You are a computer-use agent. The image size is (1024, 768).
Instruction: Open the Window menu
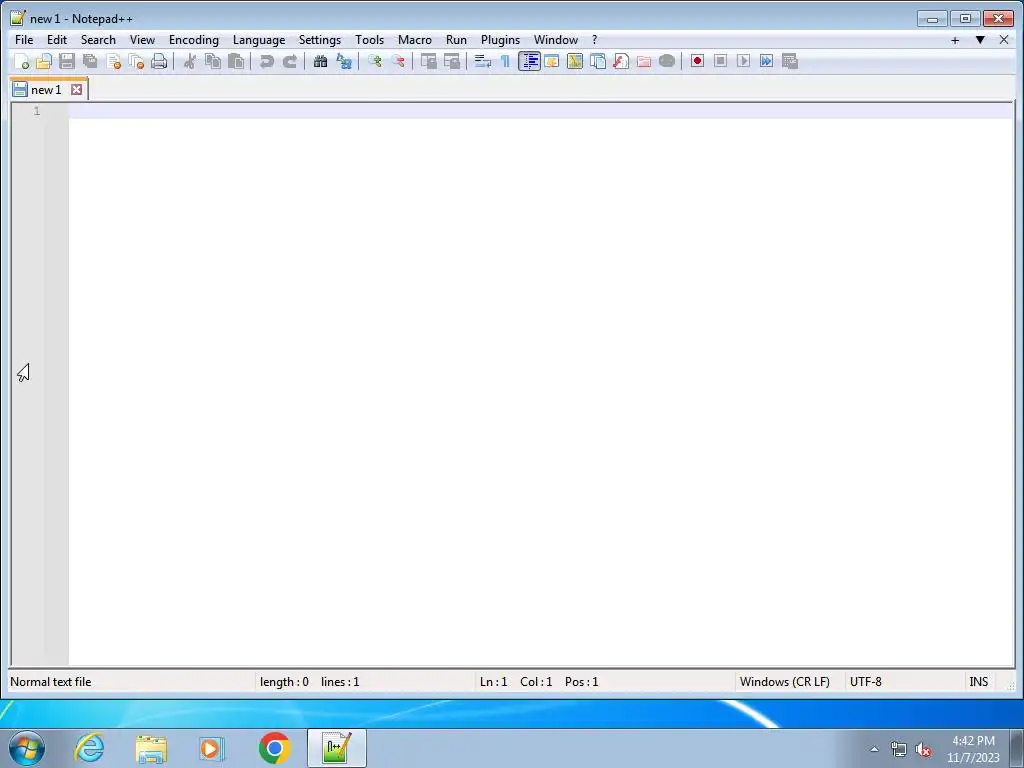point(556,40)
